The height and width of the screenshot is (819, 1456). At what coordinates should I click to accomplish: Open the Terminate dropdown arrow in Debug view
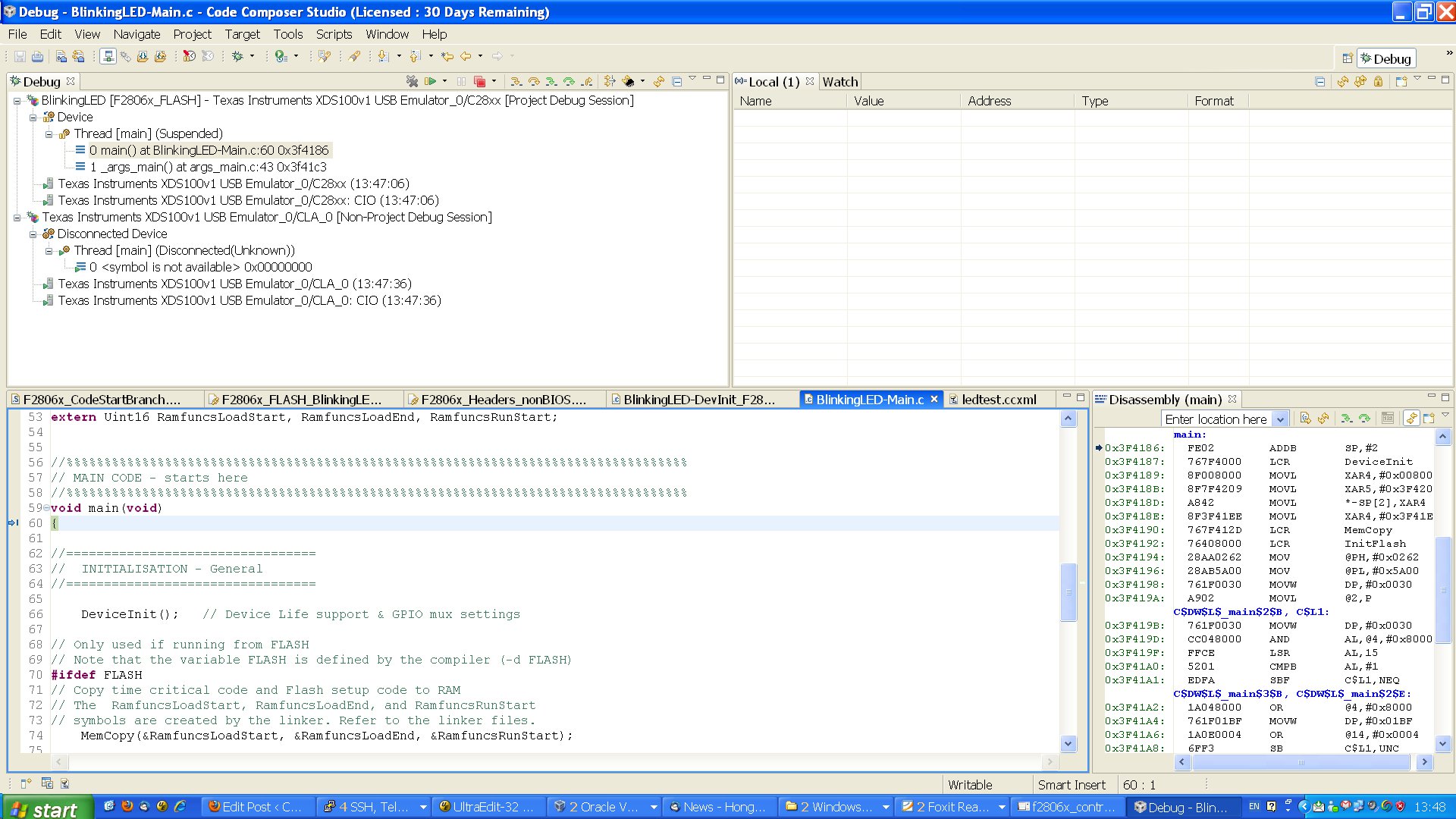[494, 81]
